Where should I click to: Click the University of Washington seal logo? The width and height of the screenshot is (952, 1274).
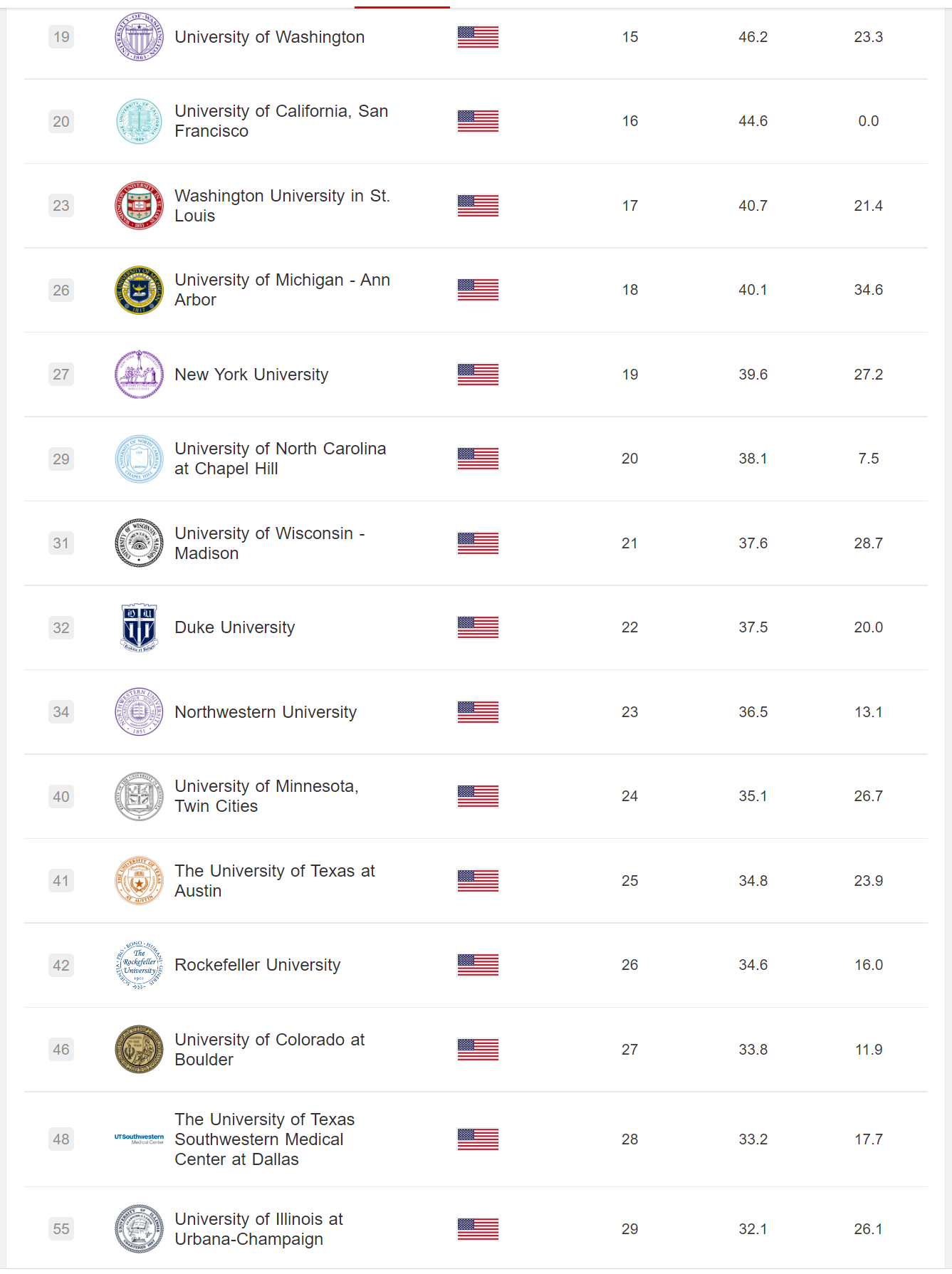pyautogui.click(x=139, y=37)
